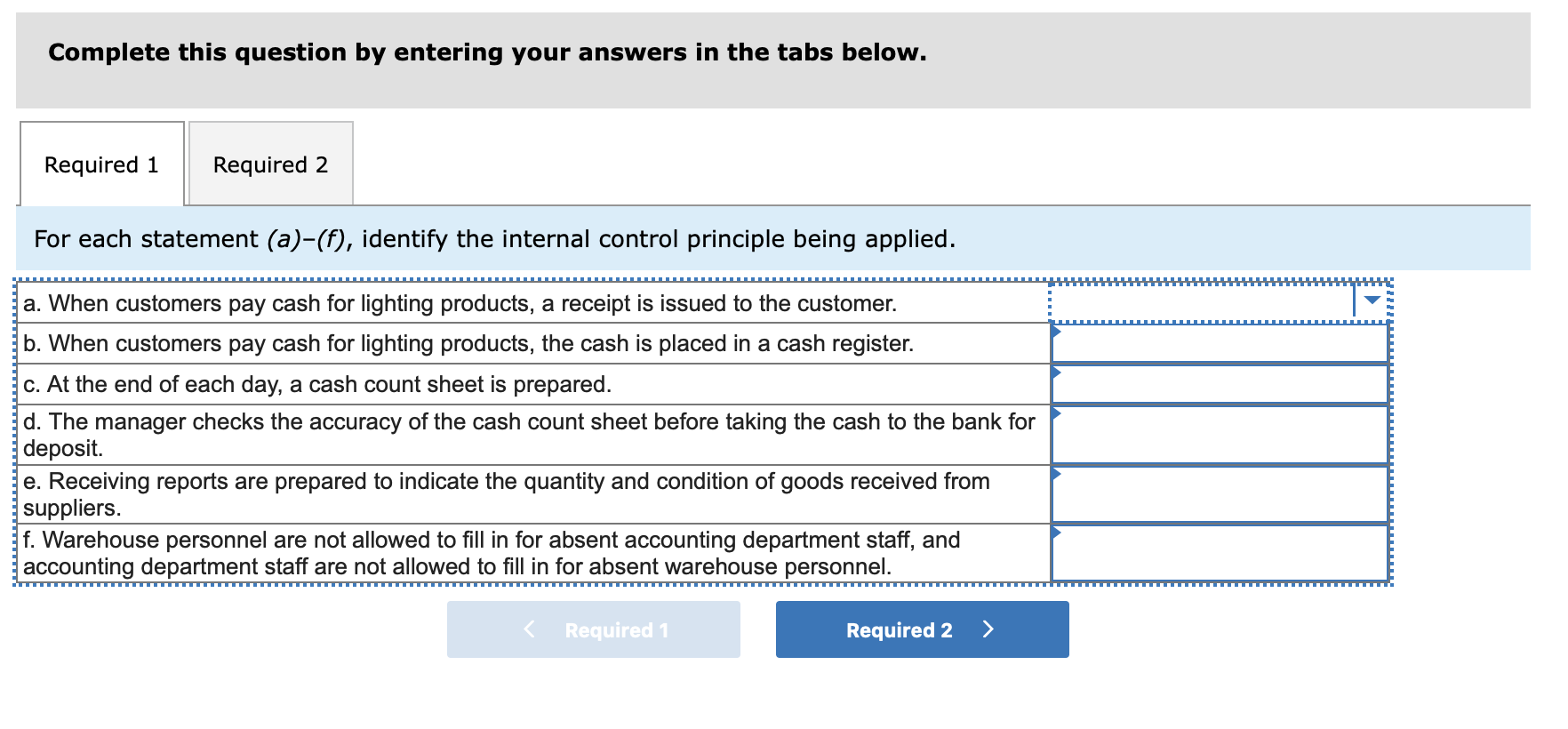Click the statement about receiving reports
Viewport: 1568px width, 729px height.
click(507, 494)
